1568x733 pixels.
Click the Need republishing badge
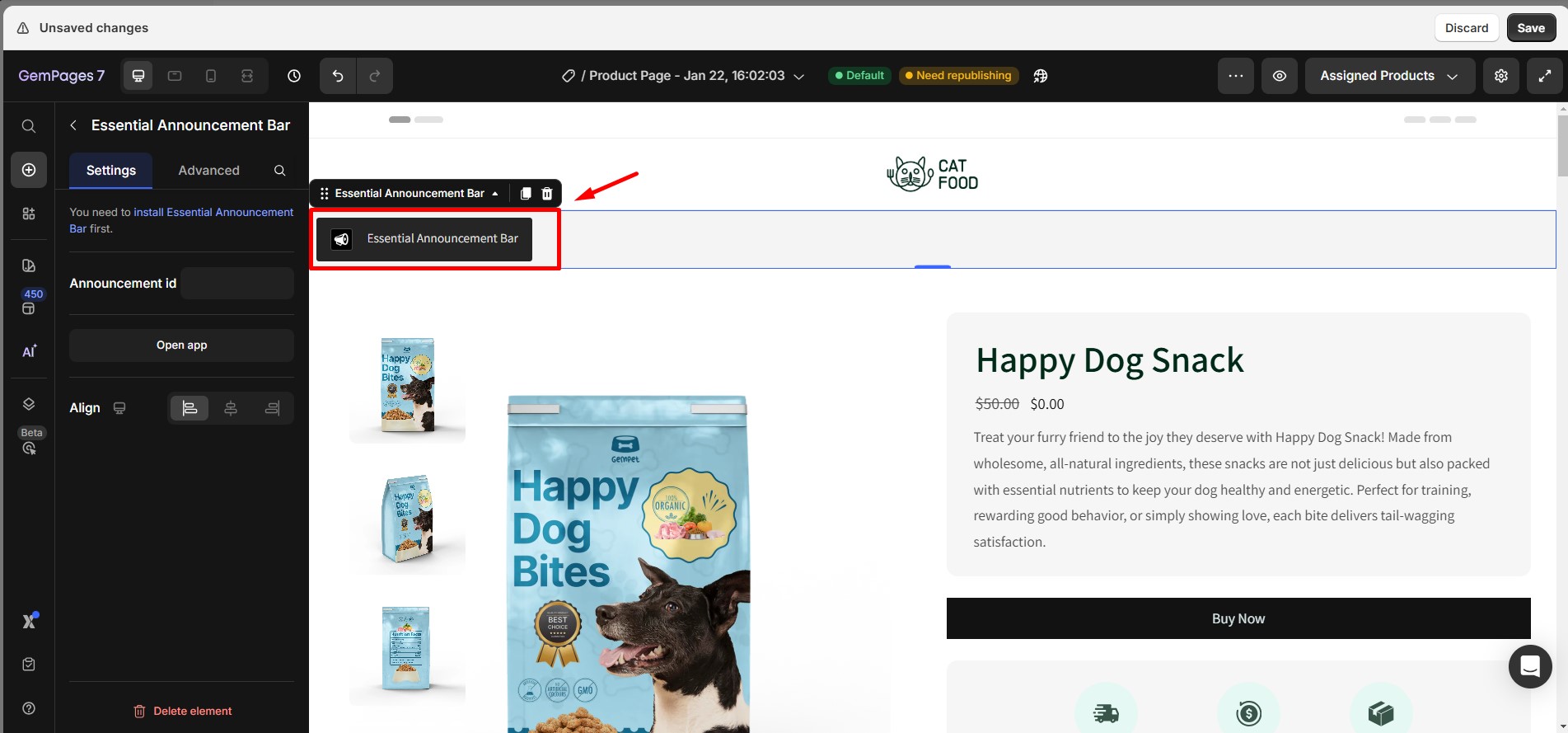pos(959,76)
